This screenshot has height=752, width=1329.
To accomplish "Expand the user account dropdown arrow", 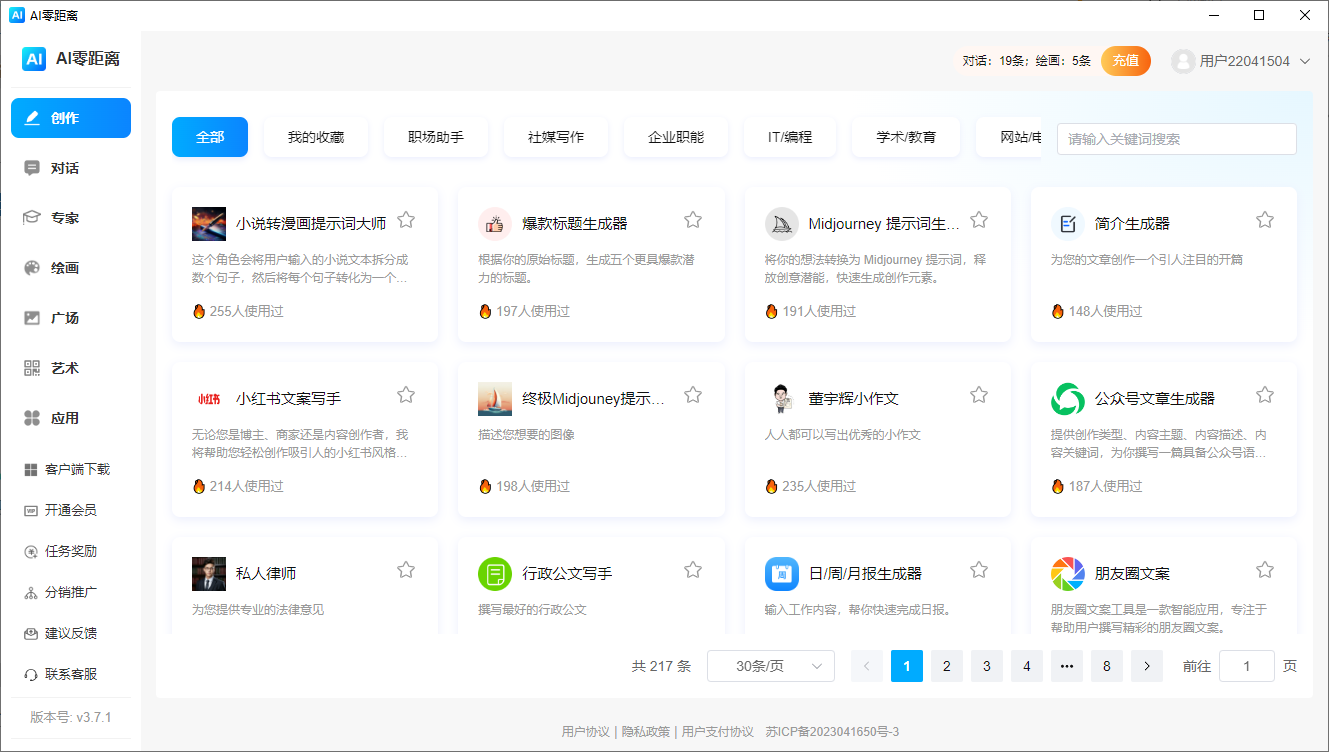I will click(x=1305, y=61).
